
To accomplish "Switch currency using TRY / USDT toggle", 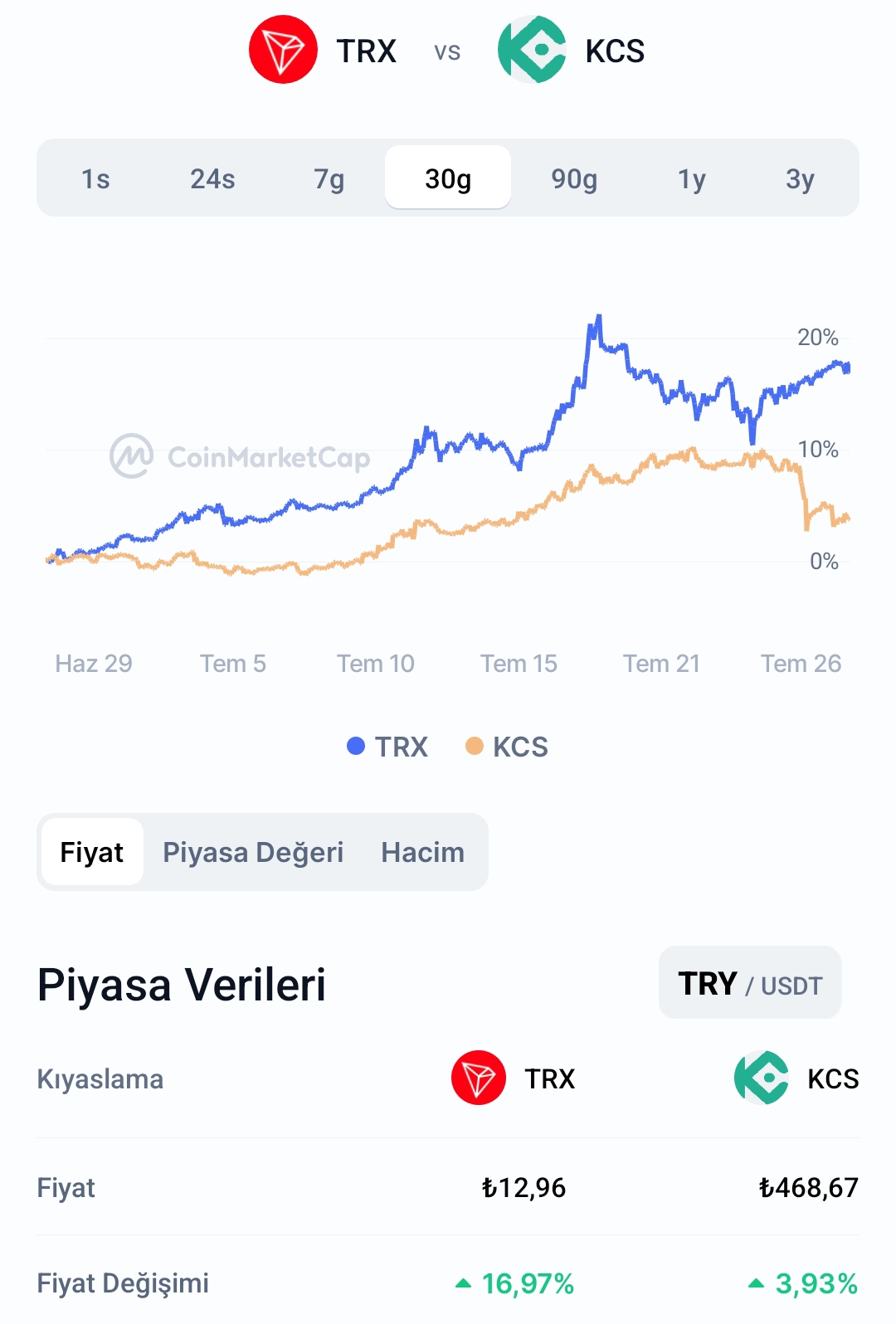I will [750, 983].
